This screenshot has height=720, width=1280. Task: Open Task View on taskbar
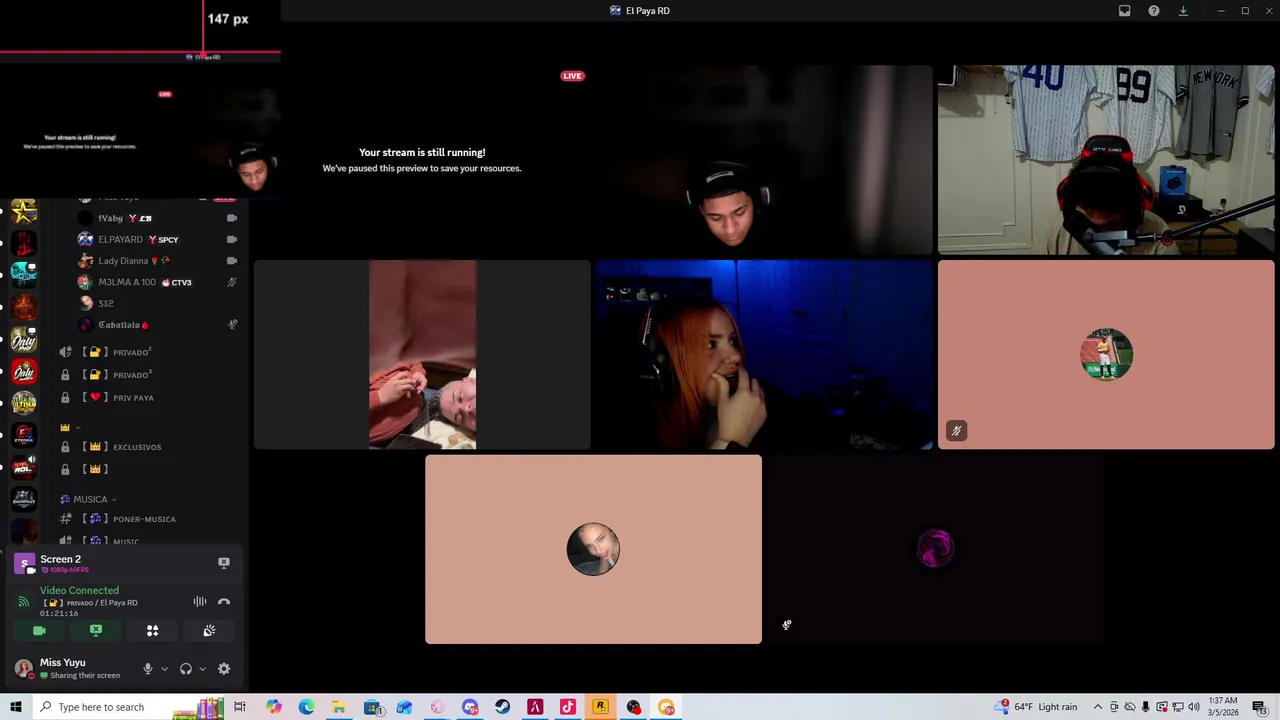(240, 707)
